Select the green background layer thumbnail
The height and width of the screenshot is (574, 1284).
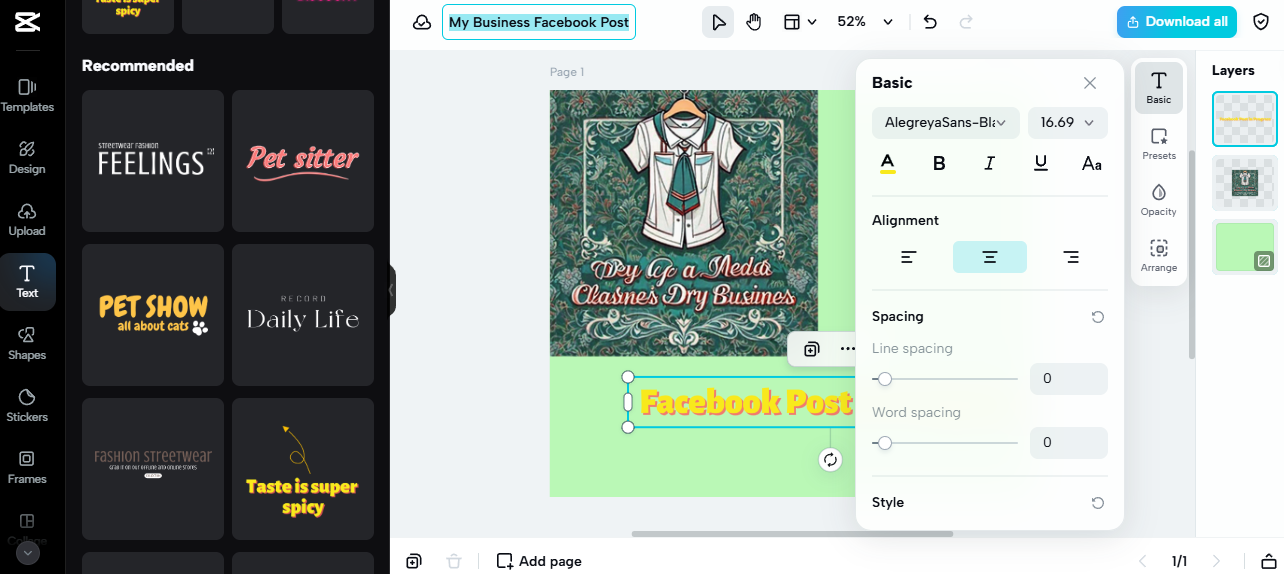(1245, 247)
